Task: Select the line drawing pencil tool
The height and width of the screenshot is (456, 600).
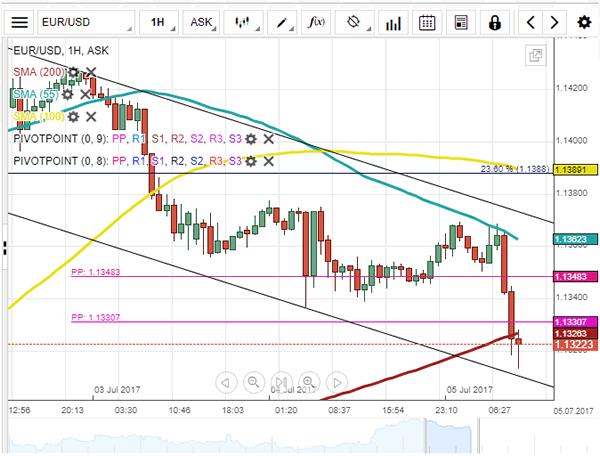Action: (x=282, y=23)
